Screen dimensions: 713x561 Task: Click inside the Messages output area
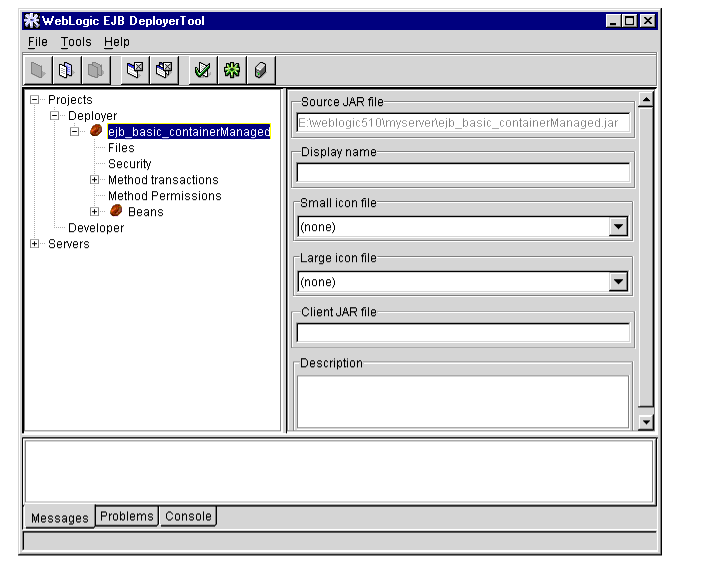coord(339,471)
